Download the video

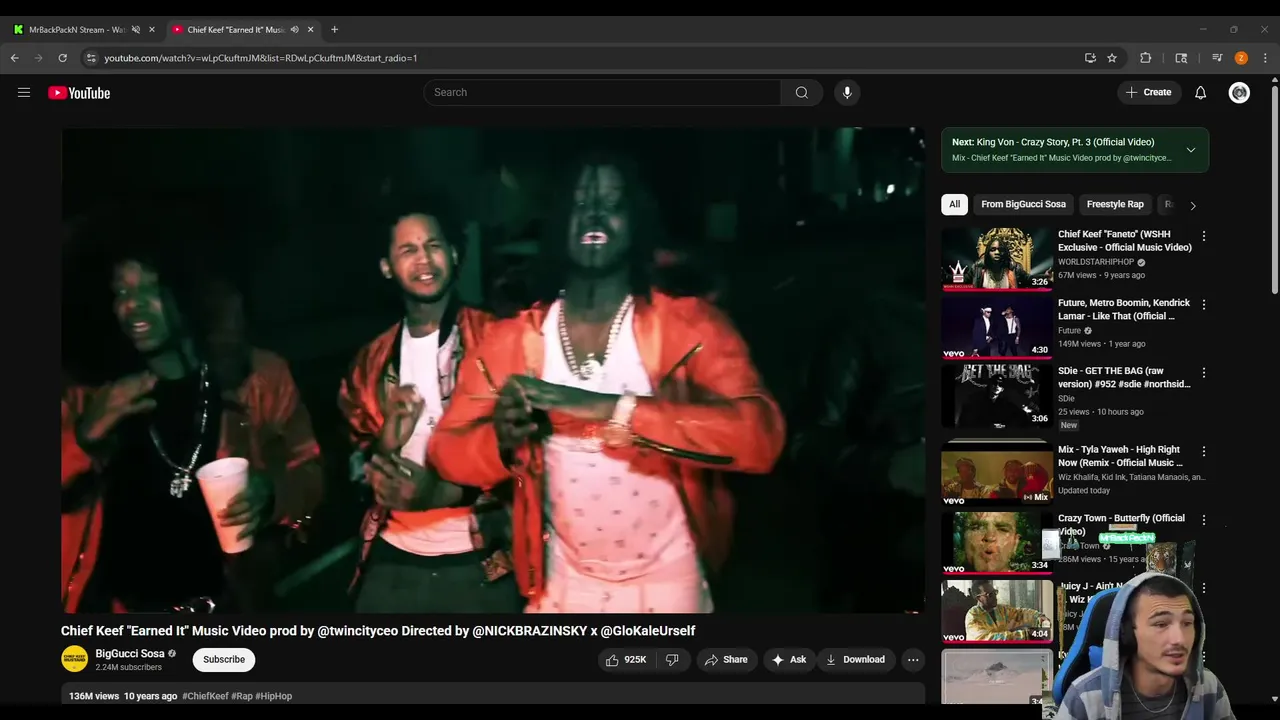click(855, 660)
